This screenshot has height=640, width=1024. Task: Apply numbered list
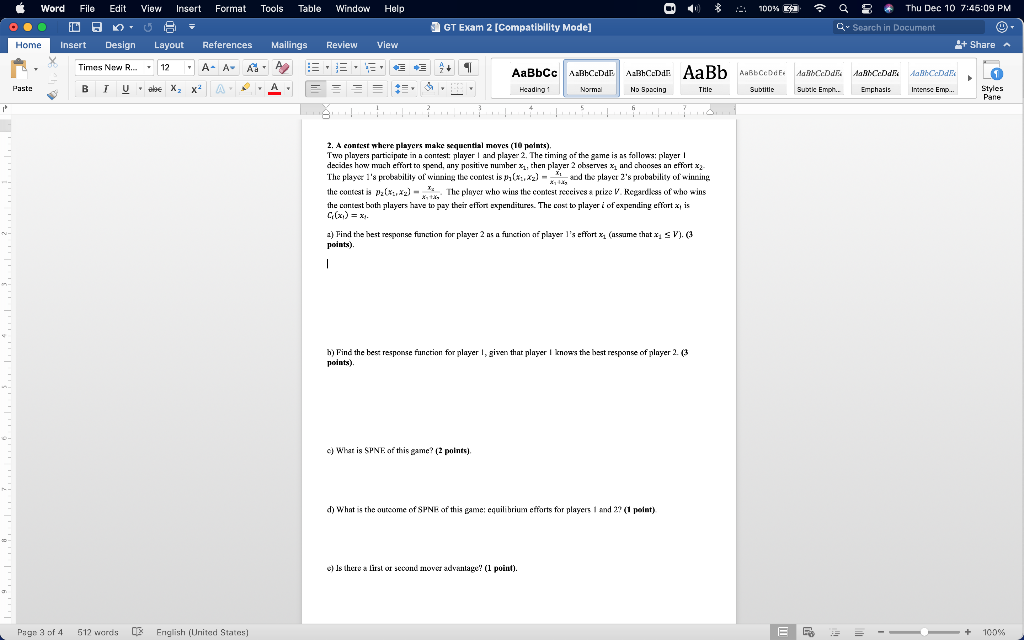[x=341, y=67]
